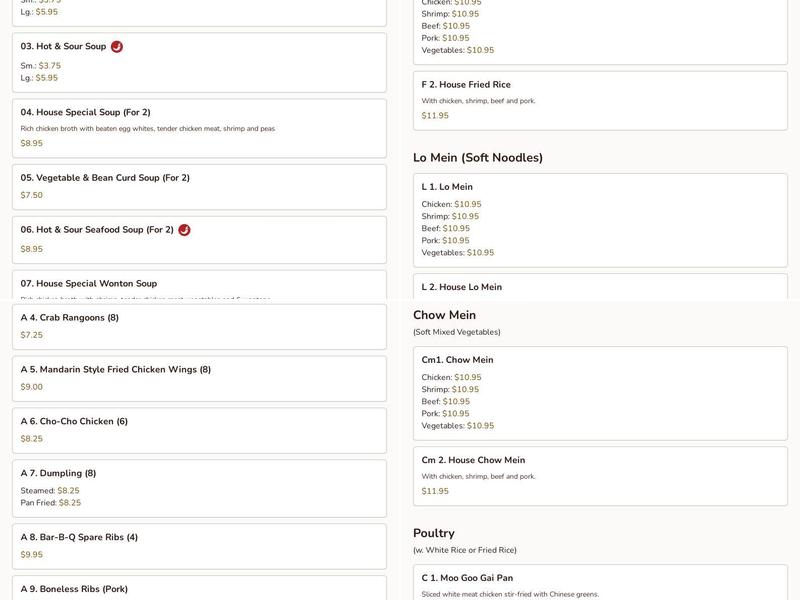Click House Special Soup description text

pyautogui.click(x=148, y=129)
